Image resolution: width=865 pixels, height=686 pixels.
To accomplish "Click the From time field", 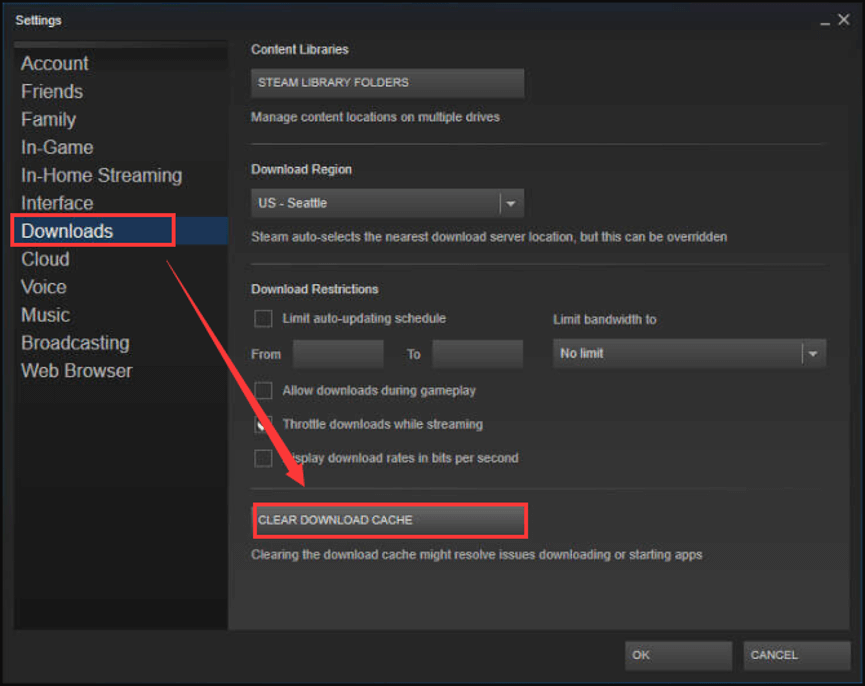I will 338,354.
